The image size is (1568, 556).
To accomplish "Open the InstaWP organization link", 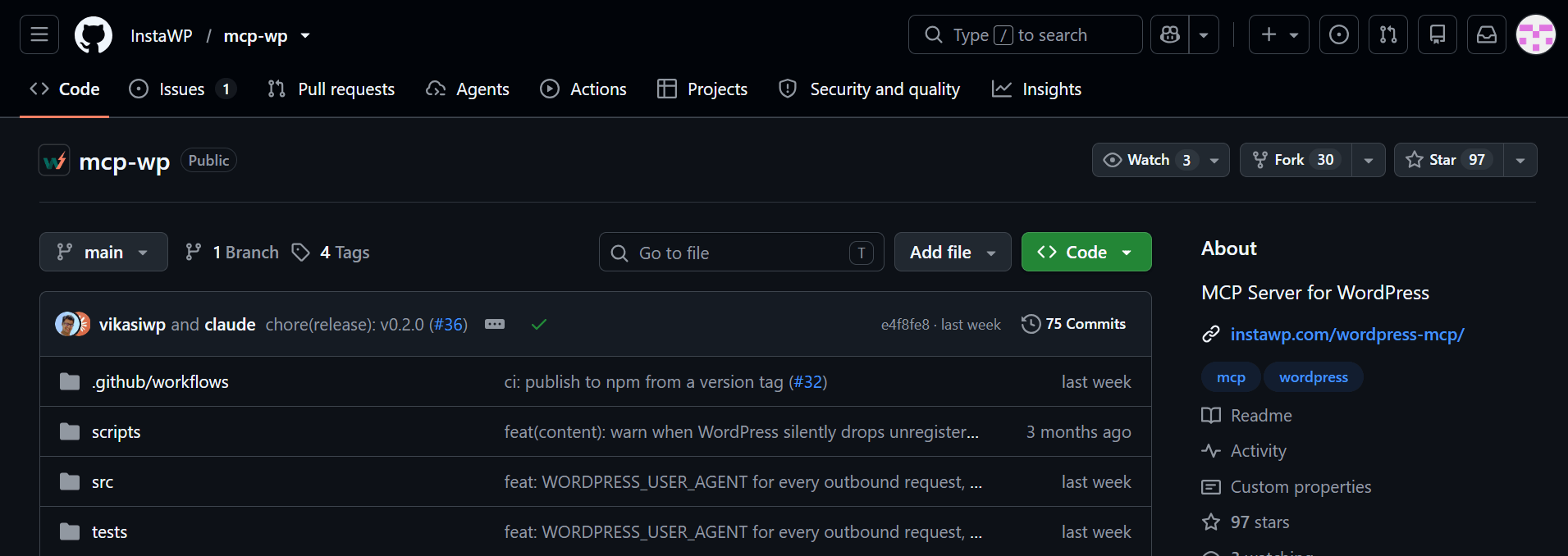I will point(161,36).
